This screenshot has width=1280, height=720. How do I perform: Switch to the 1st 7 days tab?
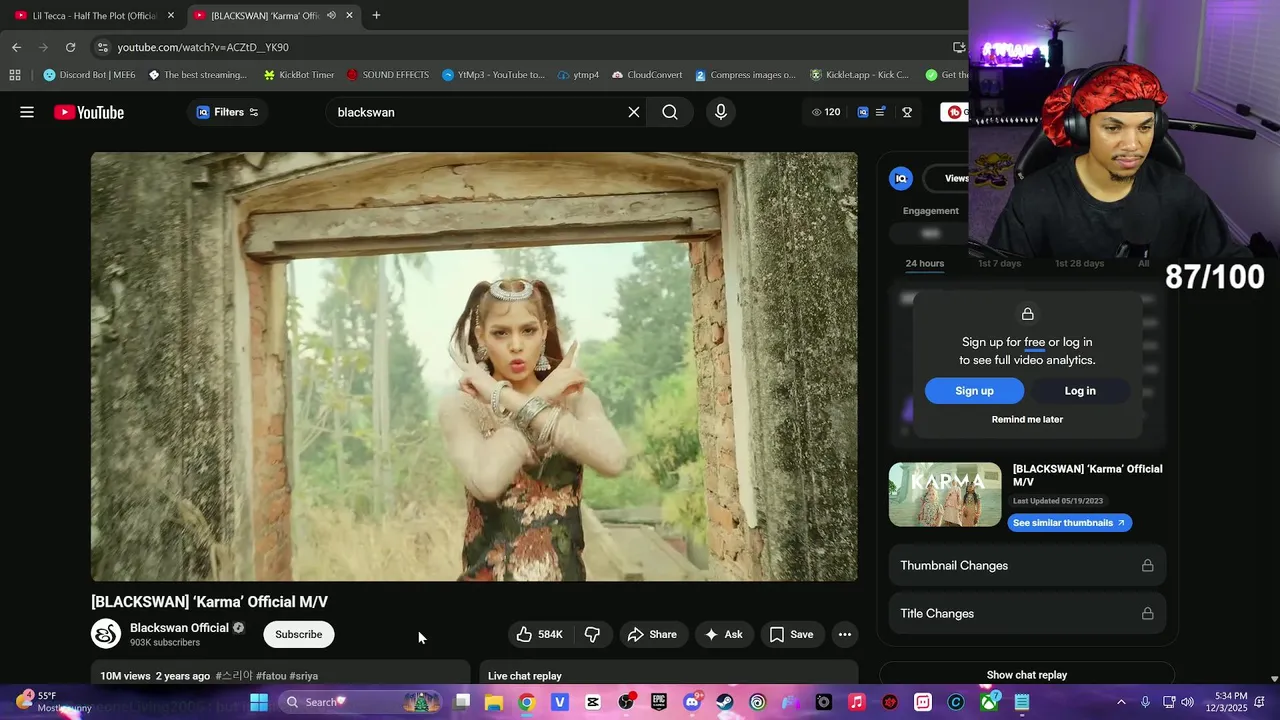tap(999, 263)
